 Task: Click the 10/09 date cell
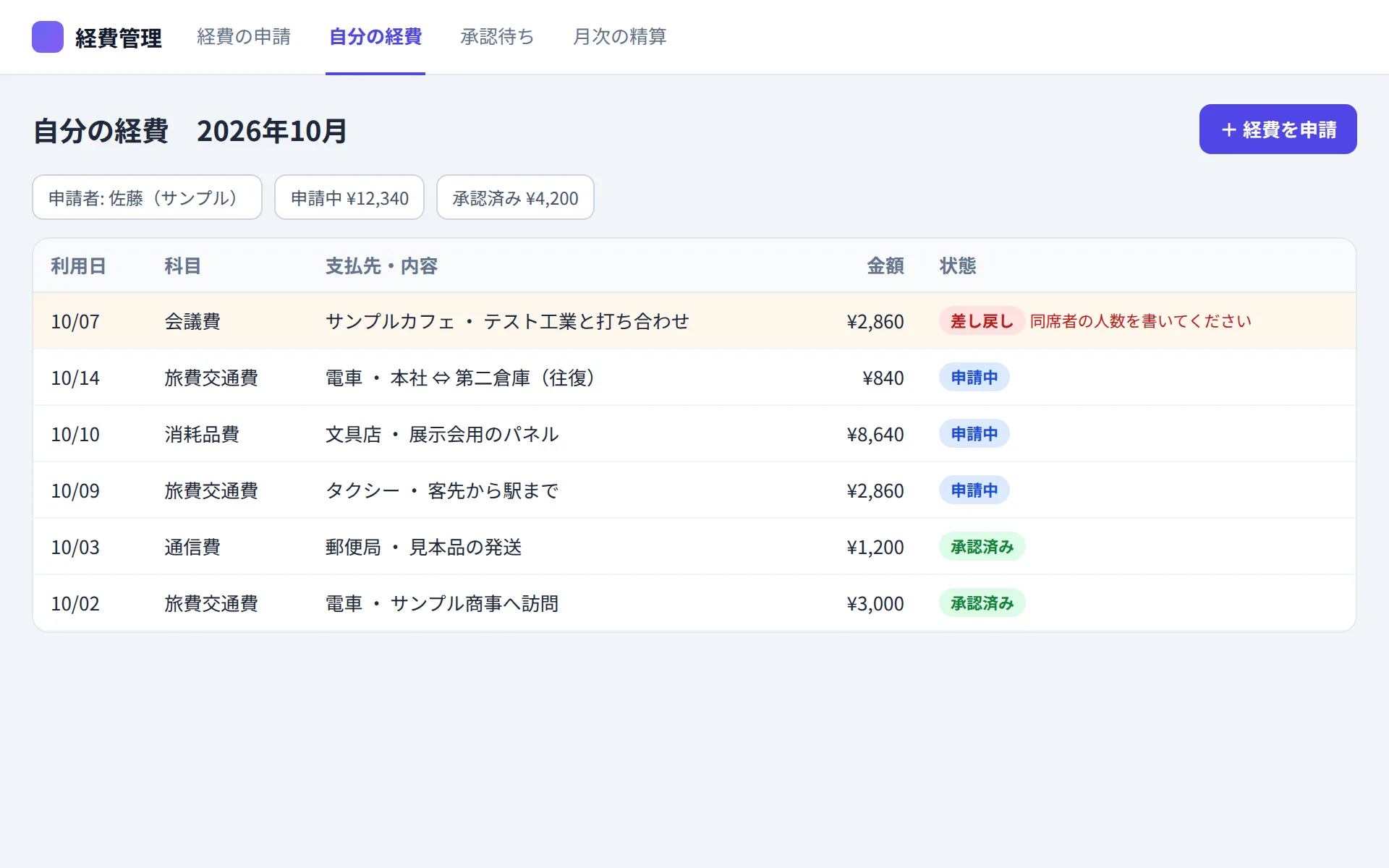tap(75, 490)
